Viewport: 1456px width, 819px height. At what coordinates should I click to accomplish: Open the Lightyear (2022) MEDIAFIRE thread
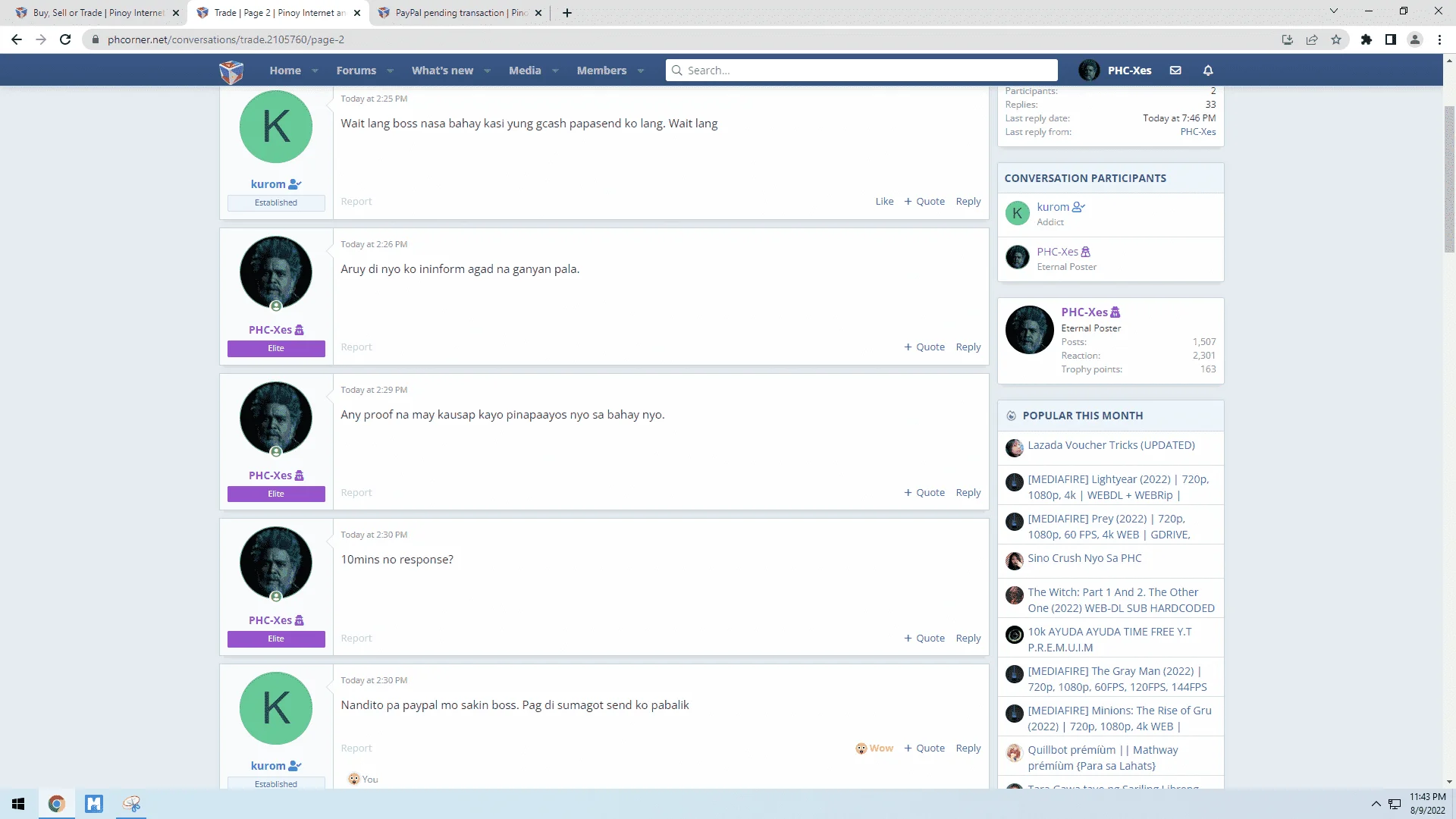coord(1119,487)
